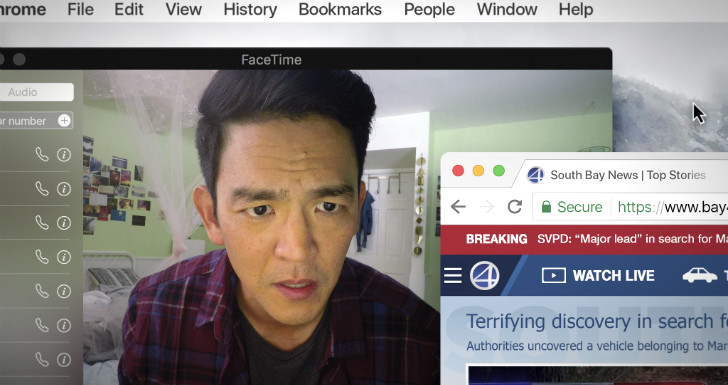This screenshot has height=385, width=728.
Task: Open info for the second contact
Action: click(64, 189)
